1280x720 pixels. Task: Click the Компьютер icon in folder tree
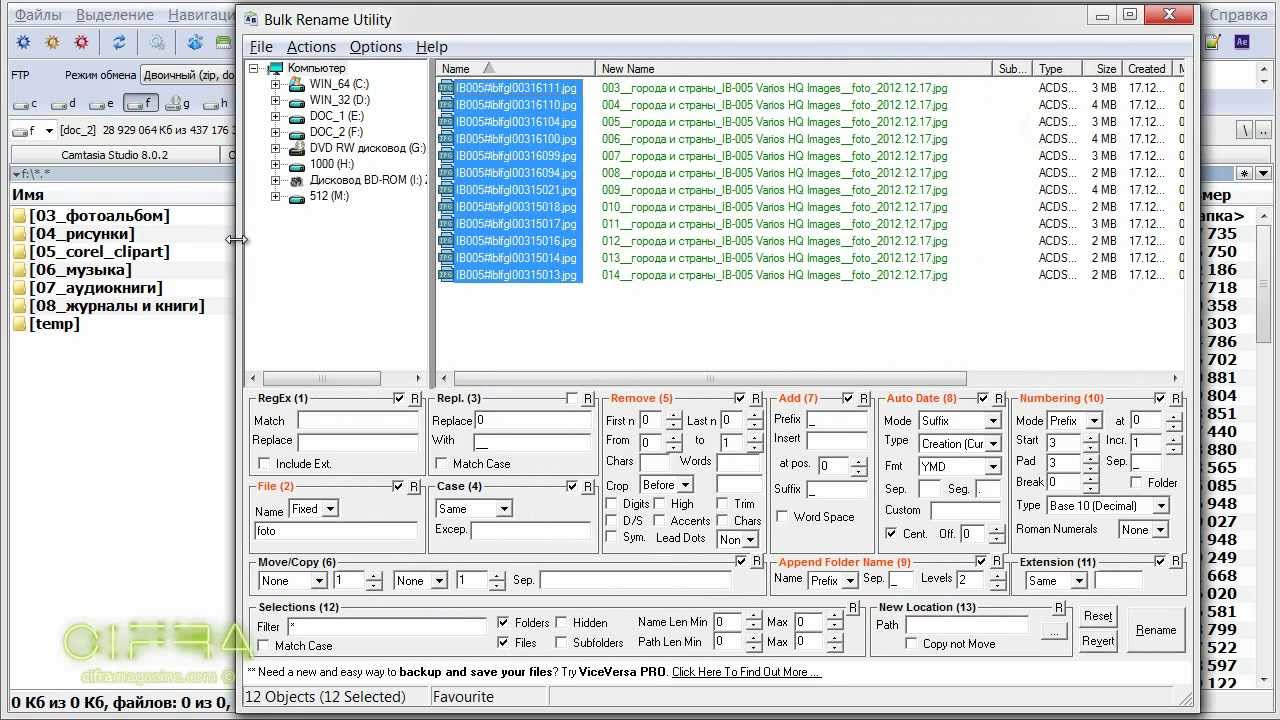(276, 68)
